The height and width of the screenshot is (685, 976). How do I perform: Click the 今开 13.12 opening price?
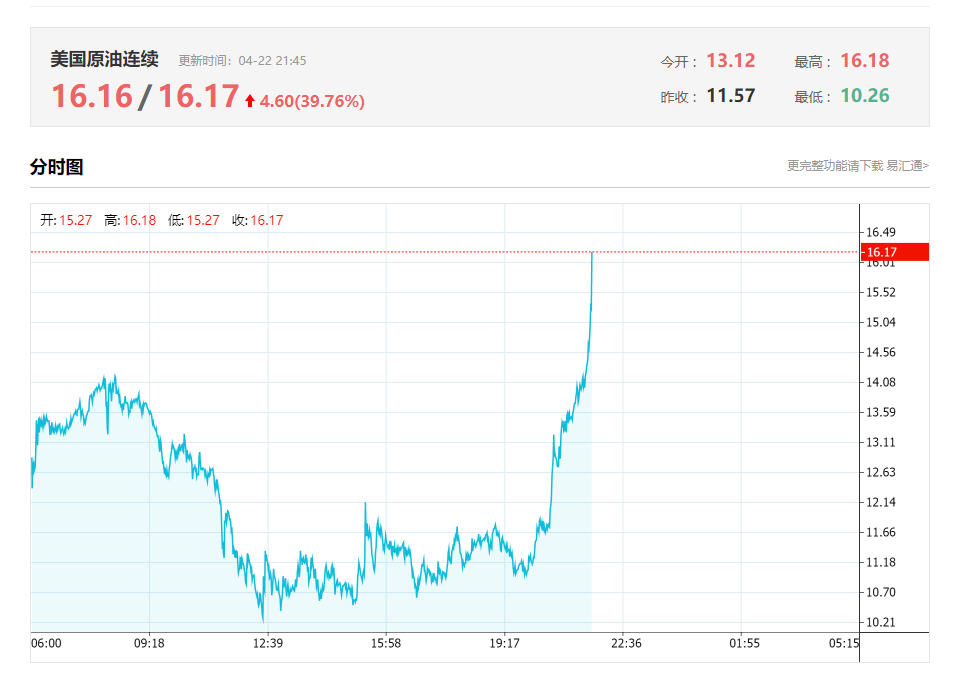(730, 61)
